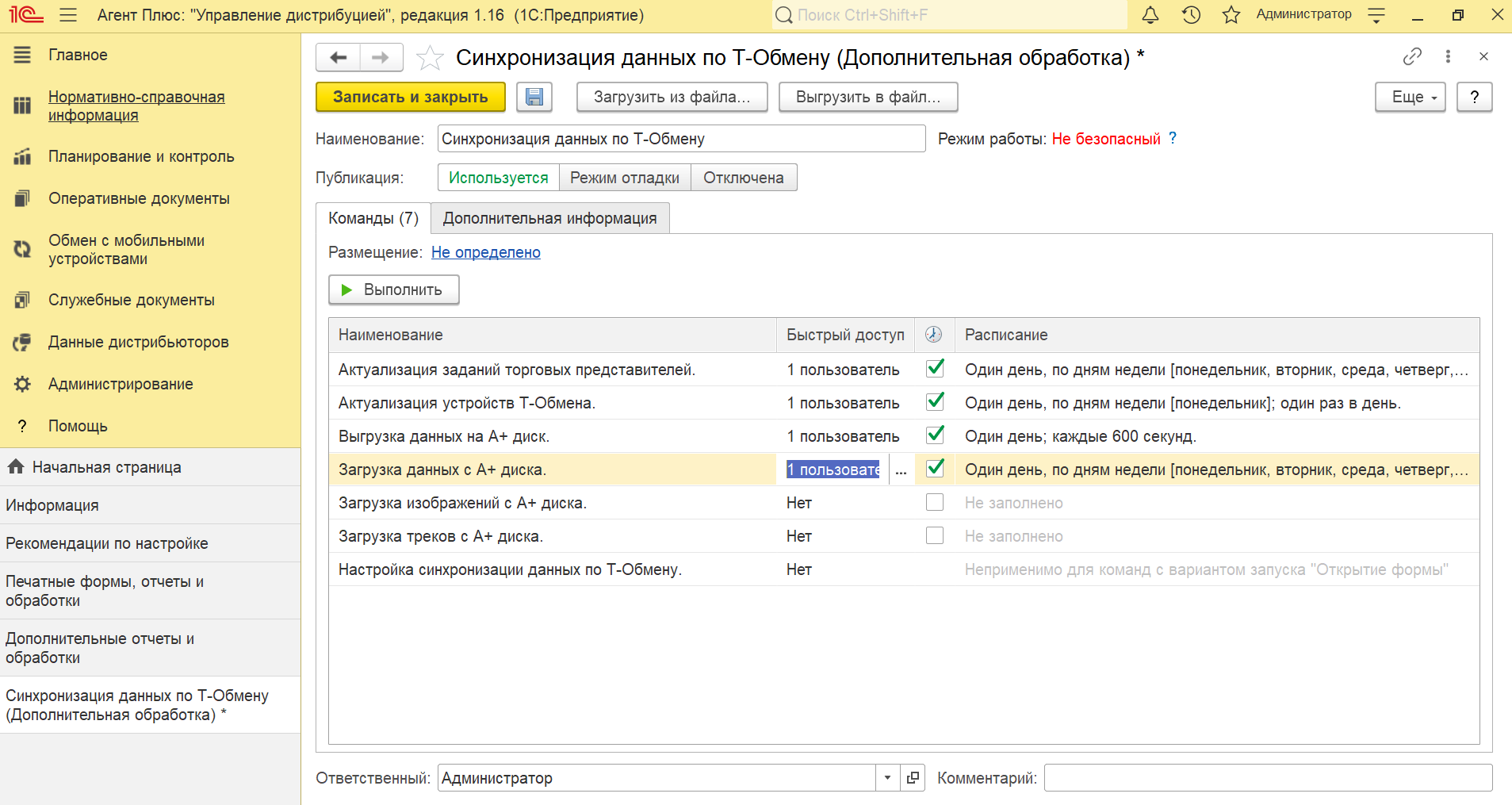
Task: Open help with the ? button
Action: click(x=1475, y=97)
